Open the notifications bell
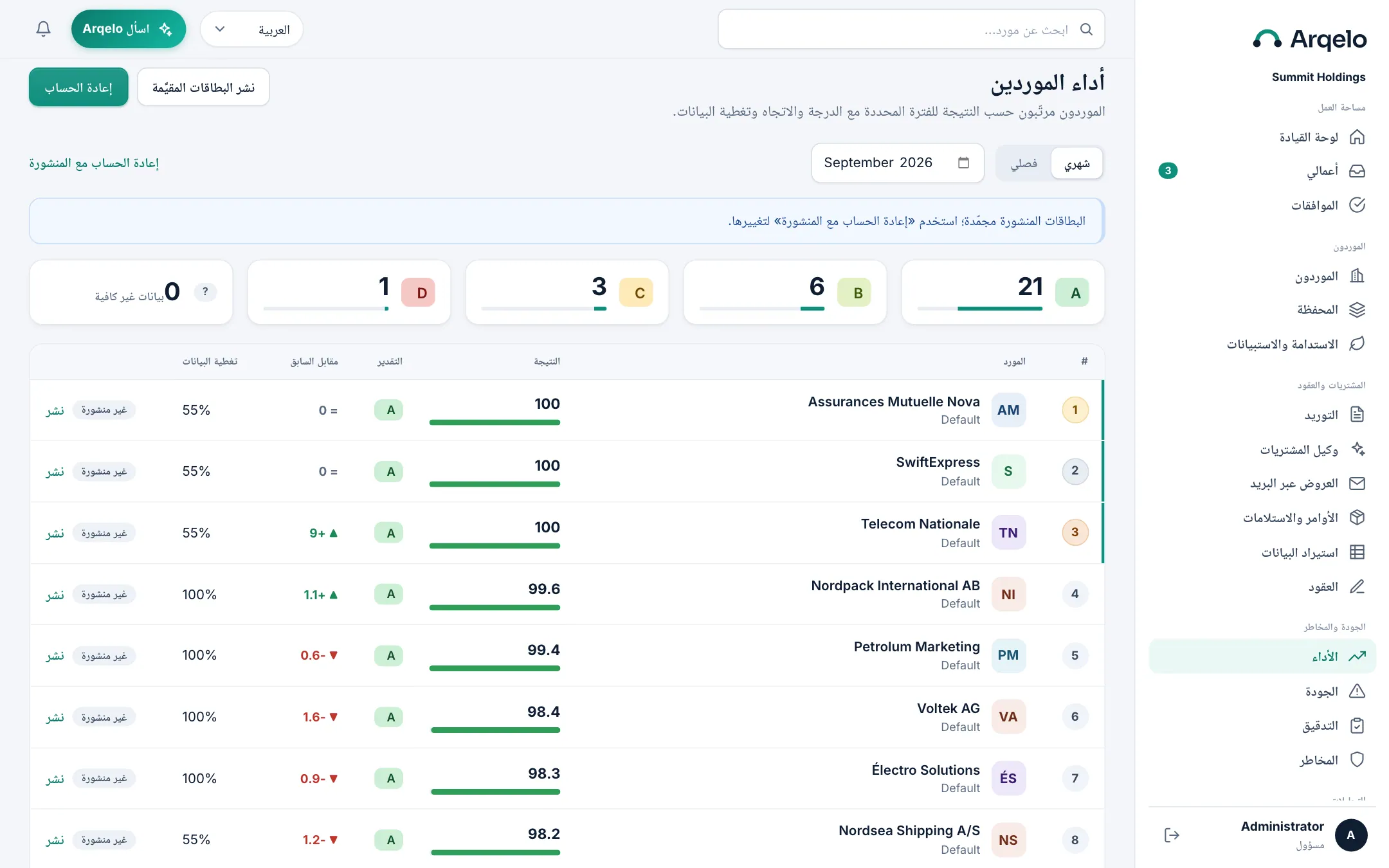Viewport: 1389px width, 868px height. point(43,29)
